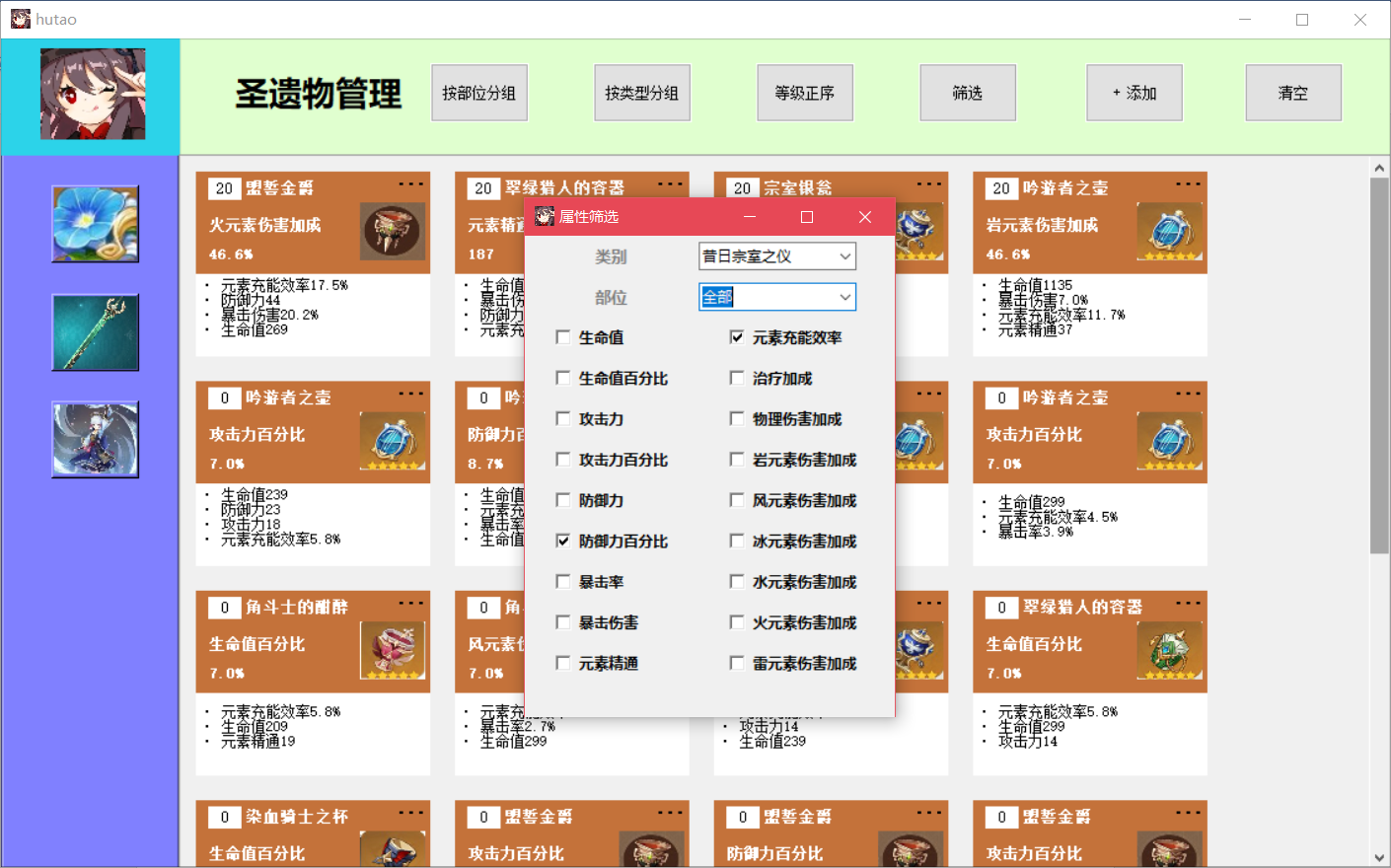This screenshot has height=868, width=1391.
Task: Uncheck the 防御力百分比 checkbox
Action: coord(563,541)
